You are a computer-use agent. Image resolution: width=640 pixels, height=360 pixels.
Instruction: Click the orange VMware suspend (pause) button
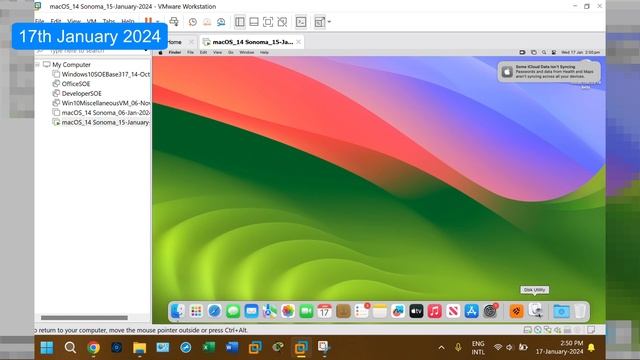tap(148, 20)
